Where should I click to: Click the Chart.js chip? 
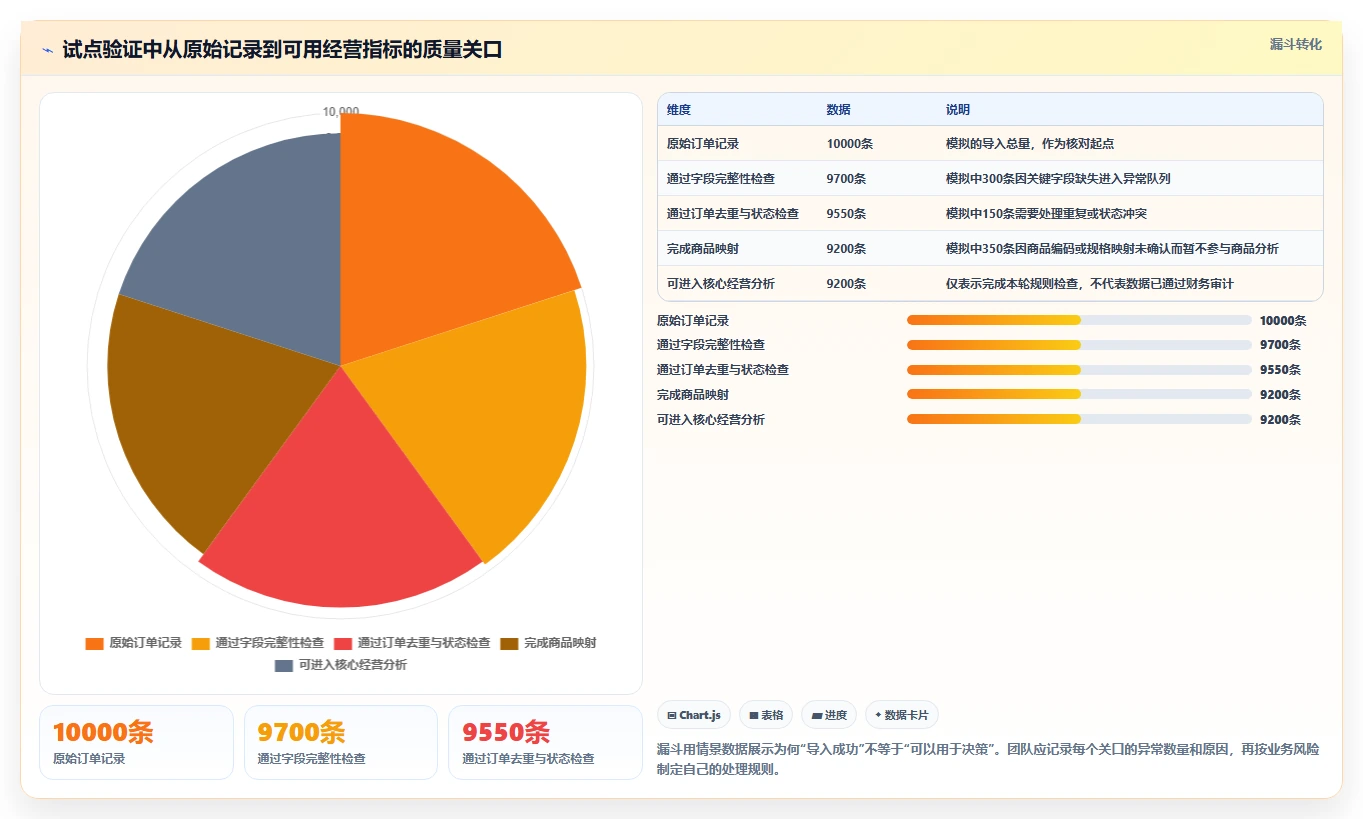click(x=694, y=715)
